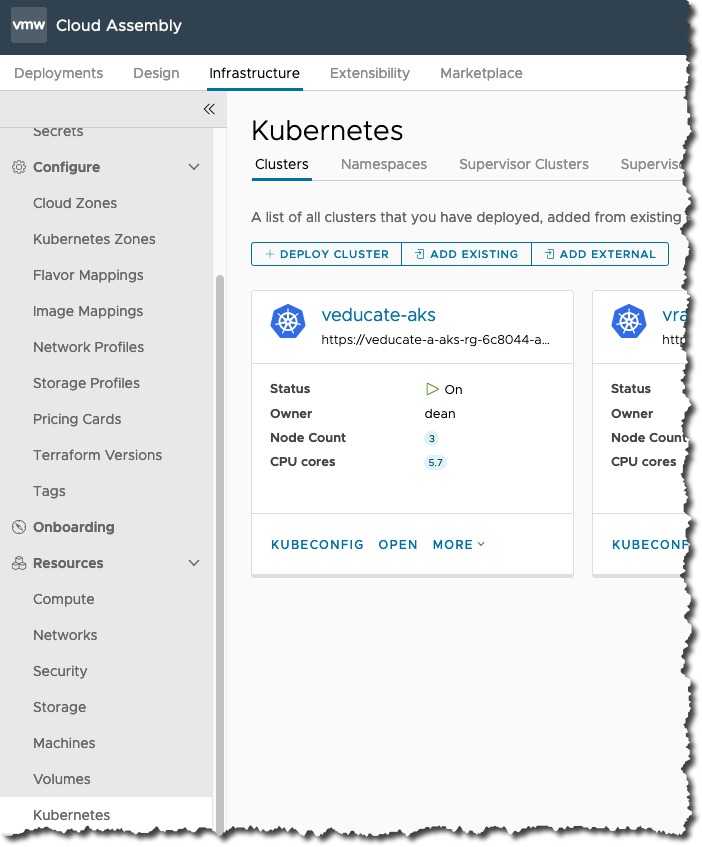Collapse the Configure section chevron
The height and width of the screenshot is (847, 702).
[194, 167]
